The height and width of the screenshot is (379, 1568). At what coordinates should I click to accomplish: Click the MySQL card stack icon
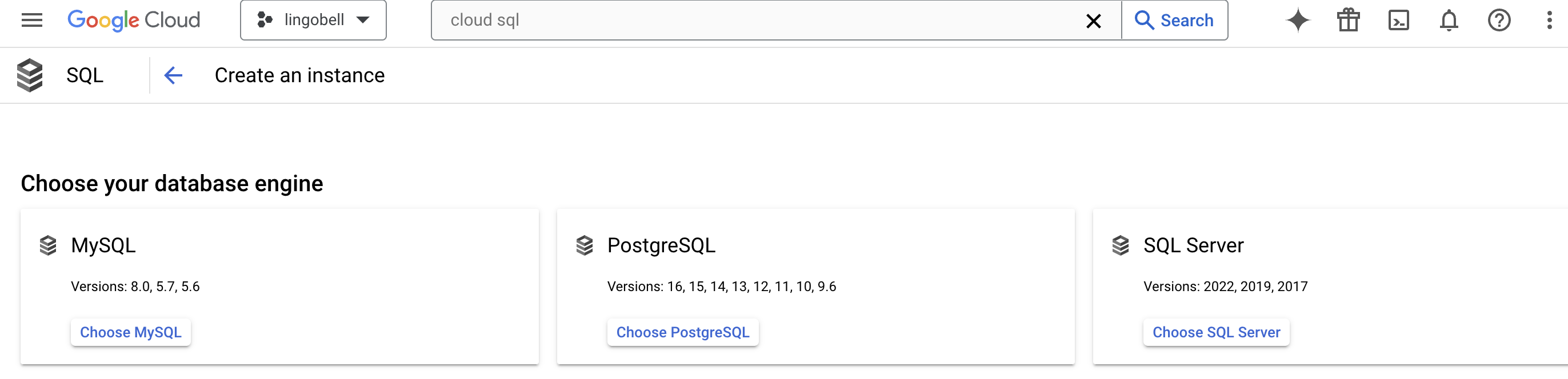[x=47, y=245]
